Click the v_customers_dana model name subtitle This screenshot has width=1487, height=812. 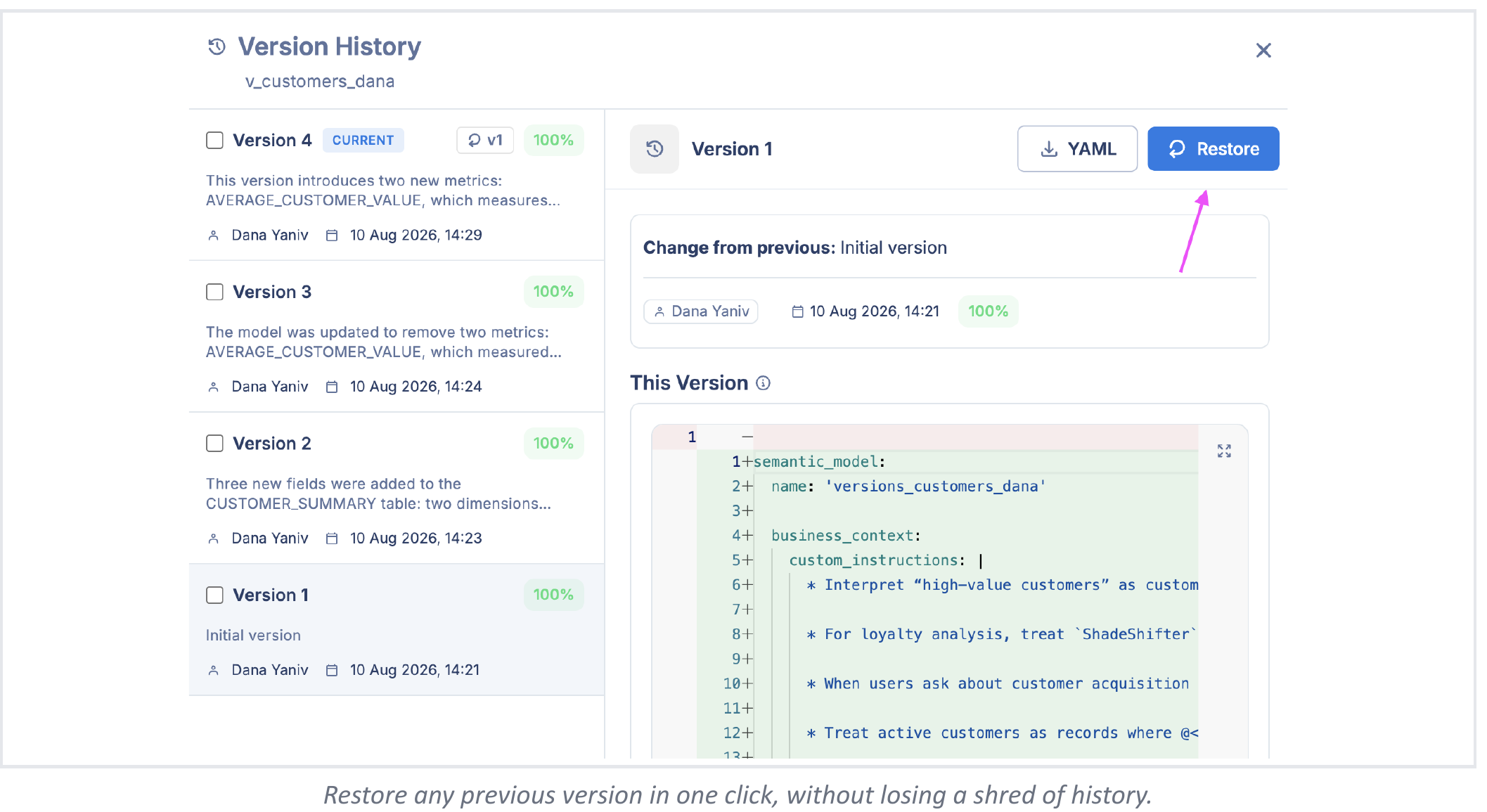[320, 82]
